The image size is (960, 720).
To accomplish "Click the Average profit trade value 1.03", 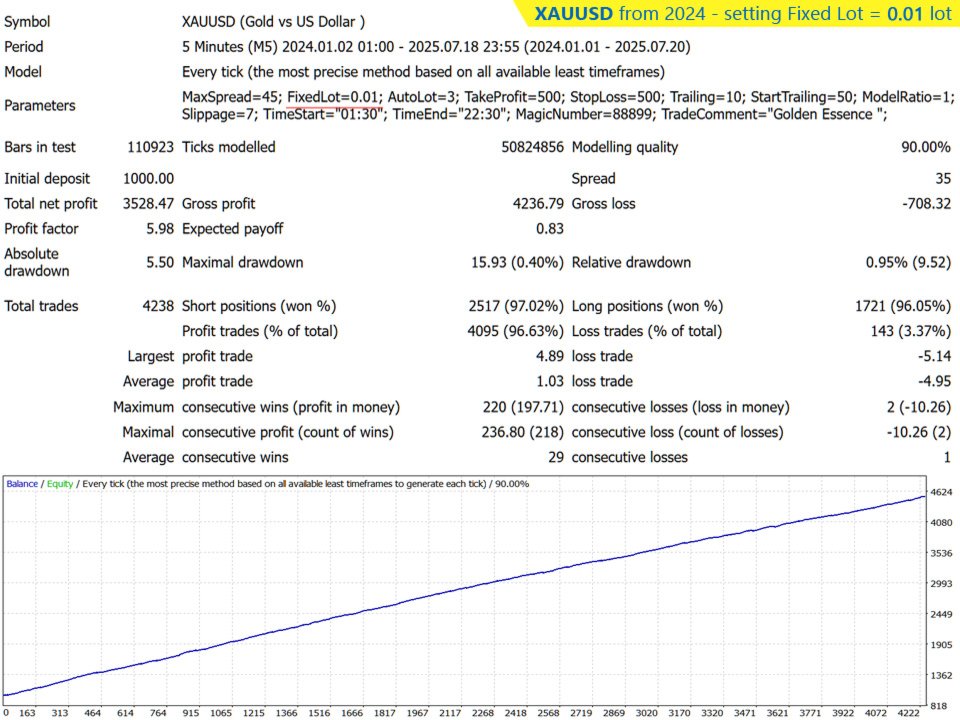I will coord(550,381).
